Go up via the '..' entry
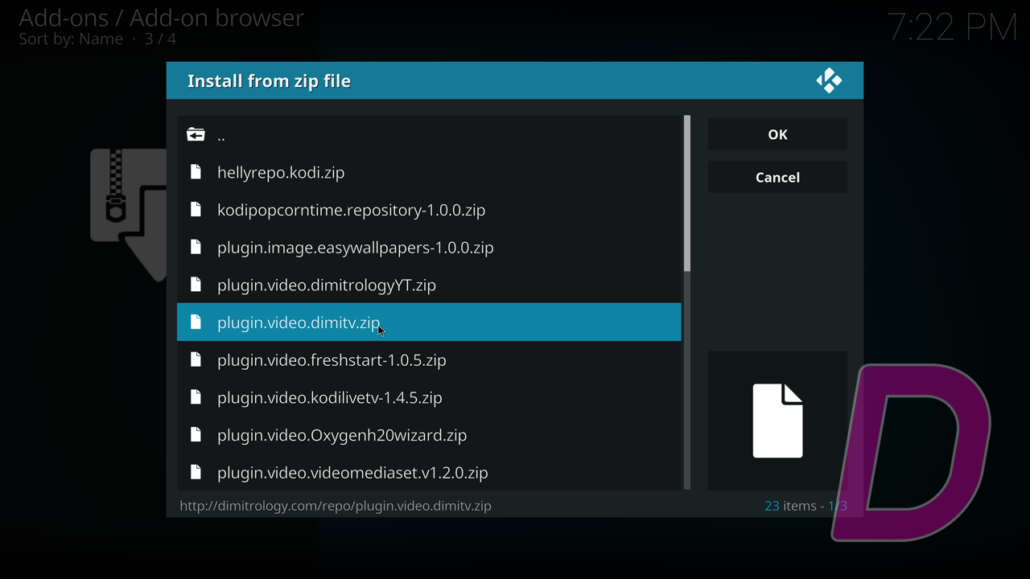The image size is (1030, 579). pyautogui.click(x=221, y=136)
